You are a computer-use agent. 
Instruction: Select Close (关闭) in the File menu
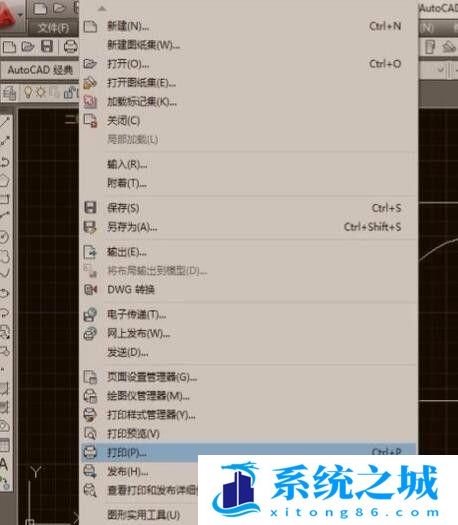click(248, 121)
